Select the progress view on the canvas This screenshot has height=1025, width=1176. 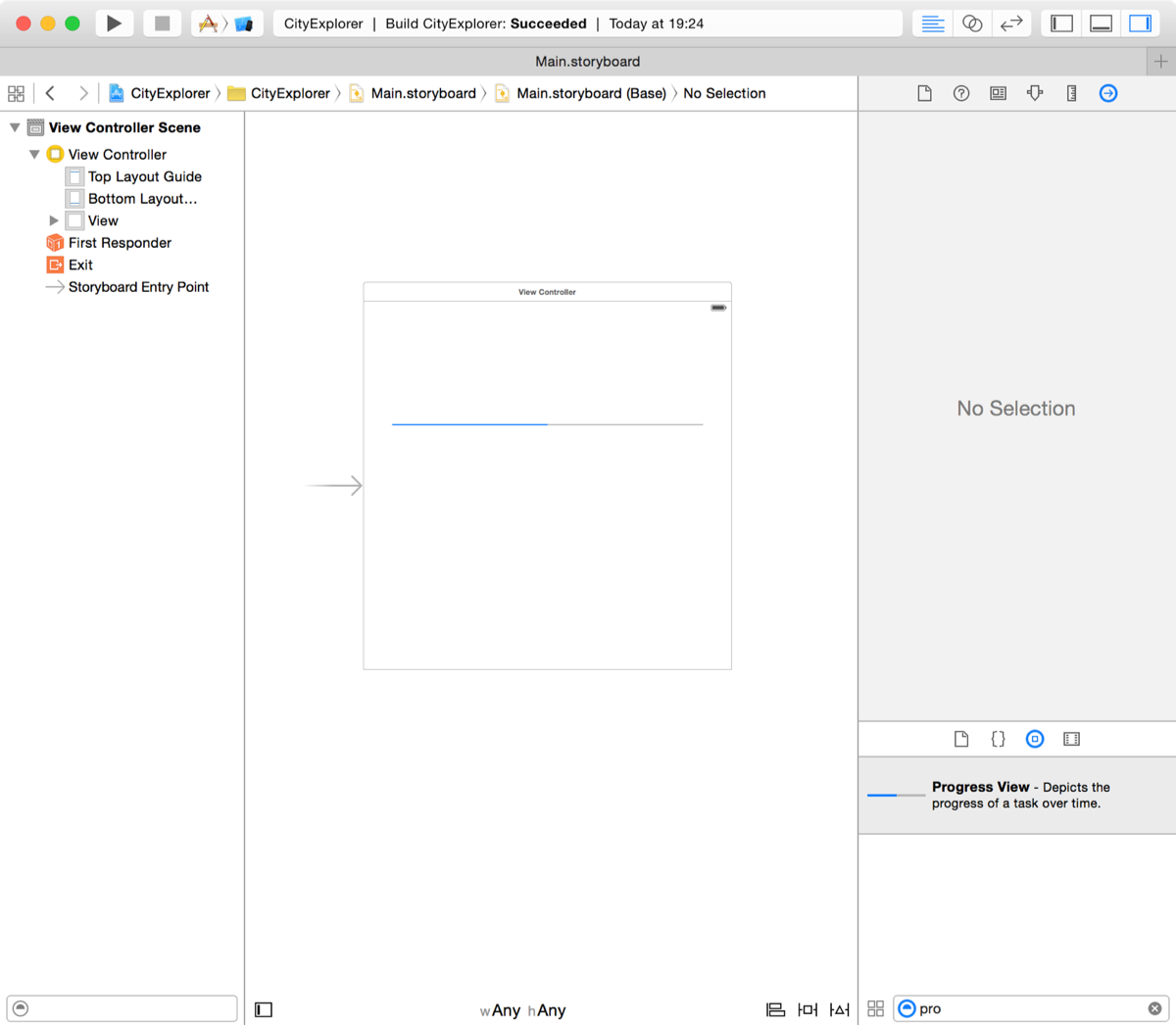[547, 423]
